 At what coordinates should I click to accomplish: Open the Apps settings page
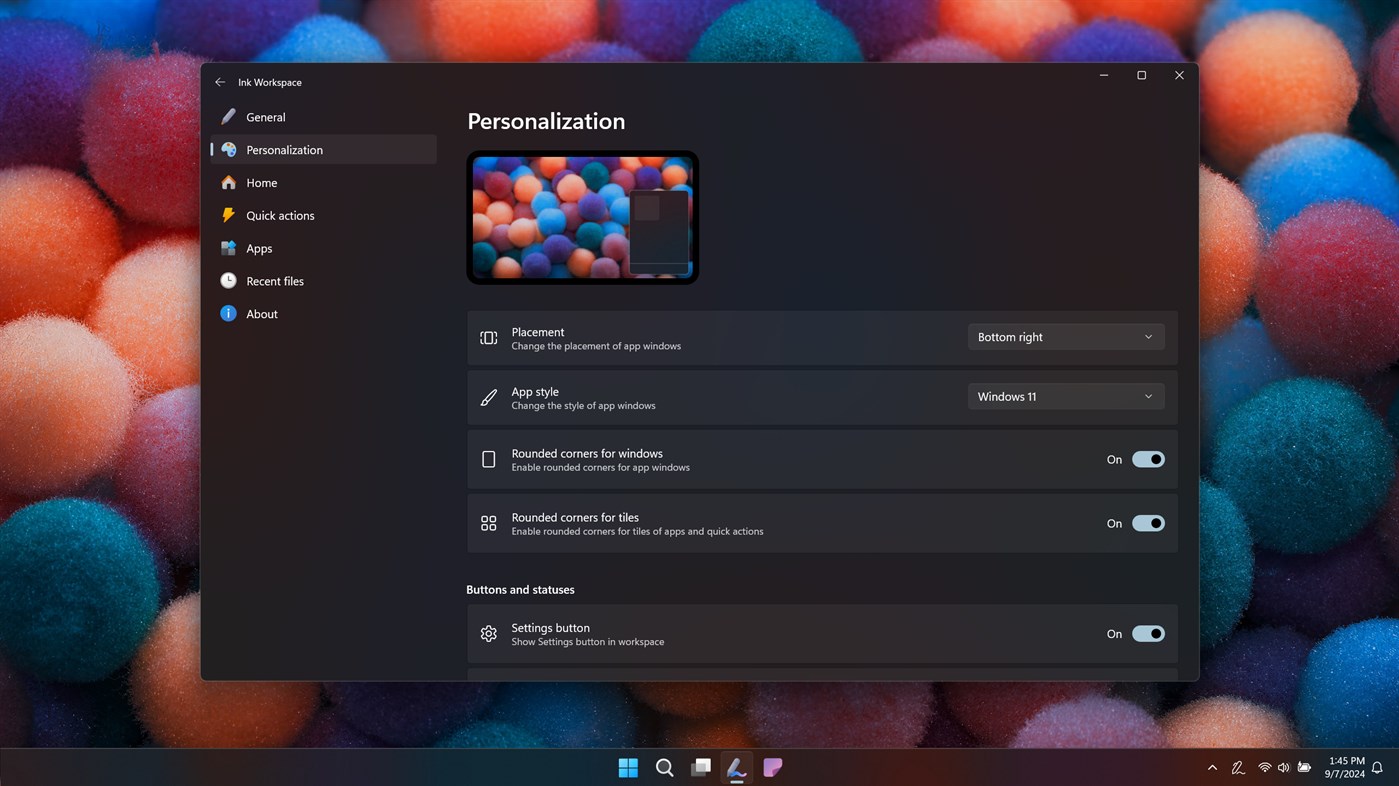[324, 249]
